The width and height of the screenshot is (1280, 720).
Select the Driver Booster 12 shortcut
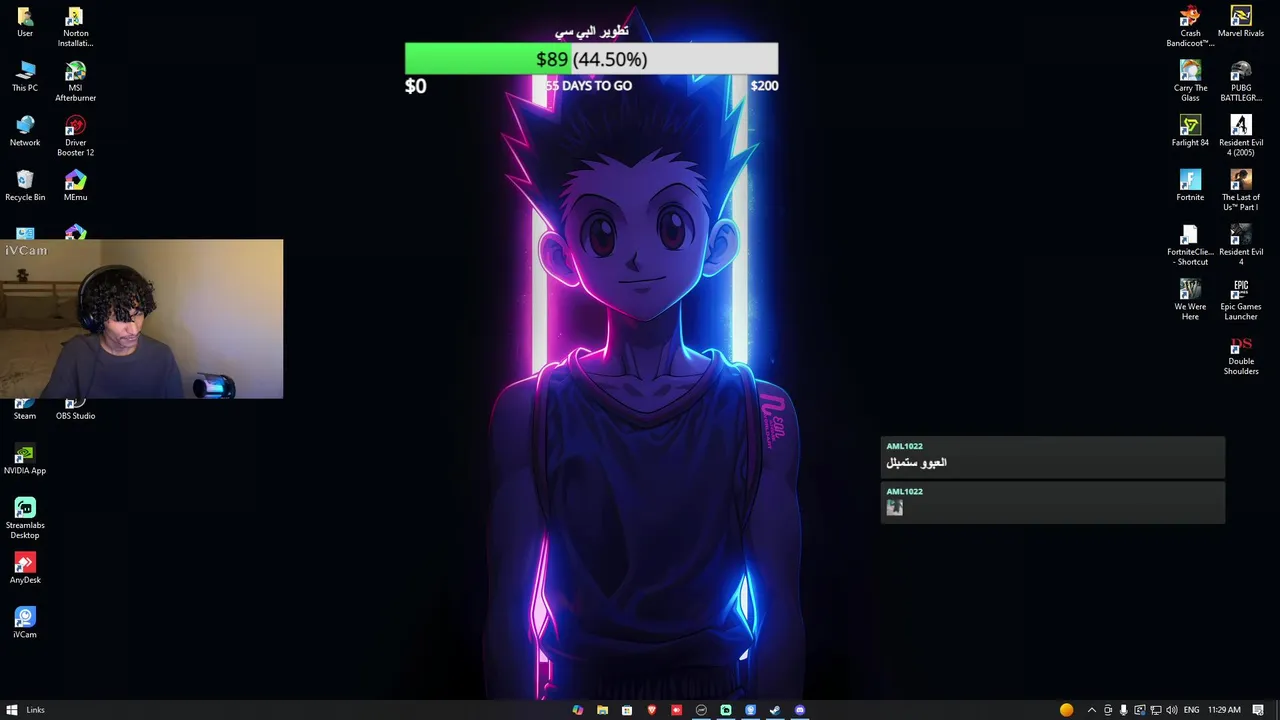[x=75, y=137]
